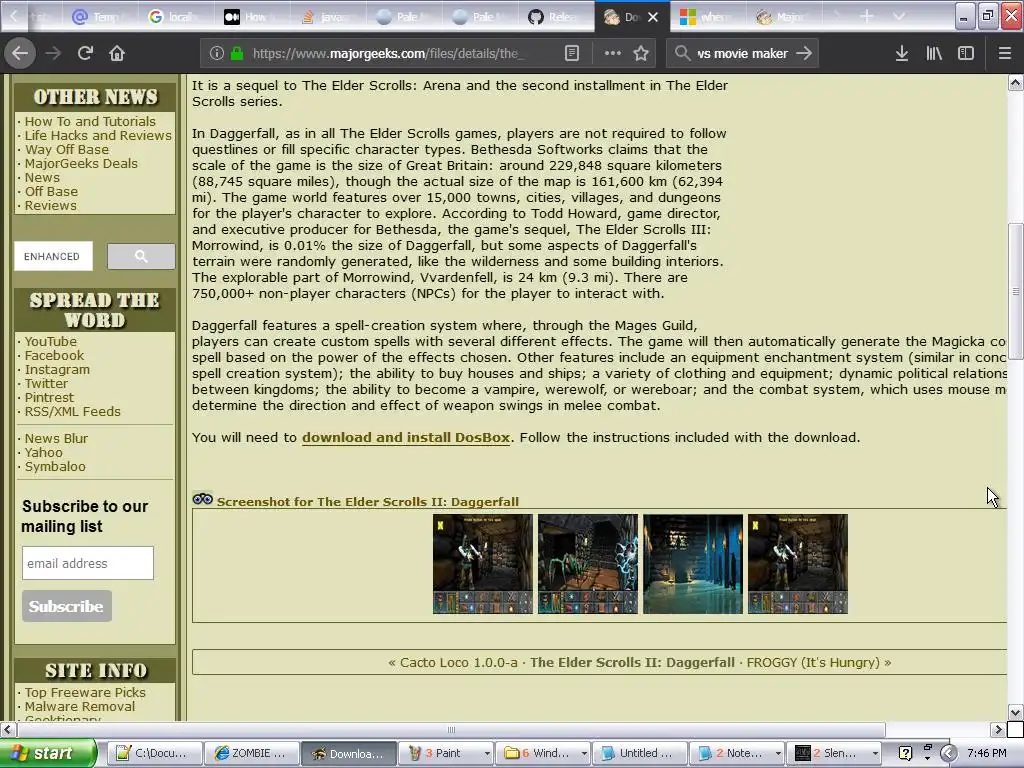Open the blue dungeon screenshot thumbnail
Screen dimensions: 1024x768
(693, 564)
